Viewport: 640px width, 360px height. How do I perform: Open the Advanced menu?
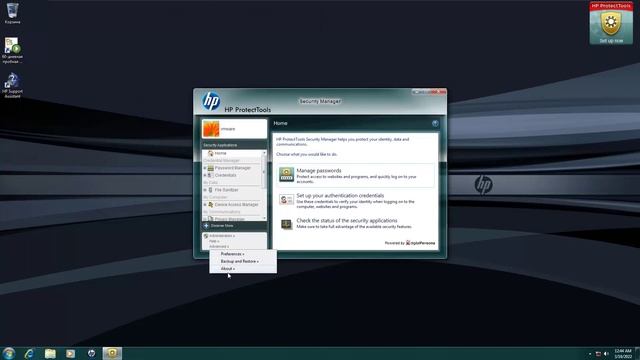click(x=219, y=247)
